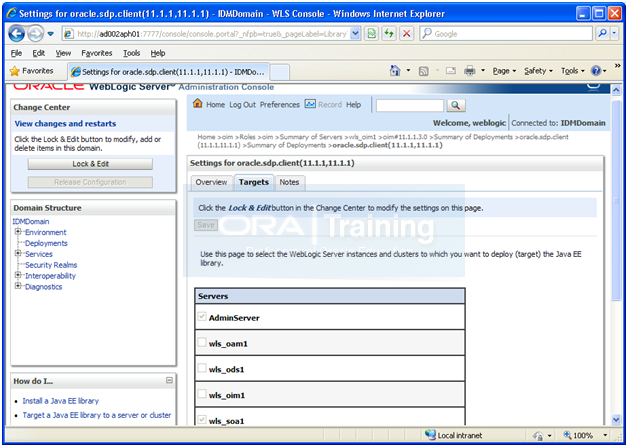Expand the command bar overflow chevron
628x447 pixels.
617,66
